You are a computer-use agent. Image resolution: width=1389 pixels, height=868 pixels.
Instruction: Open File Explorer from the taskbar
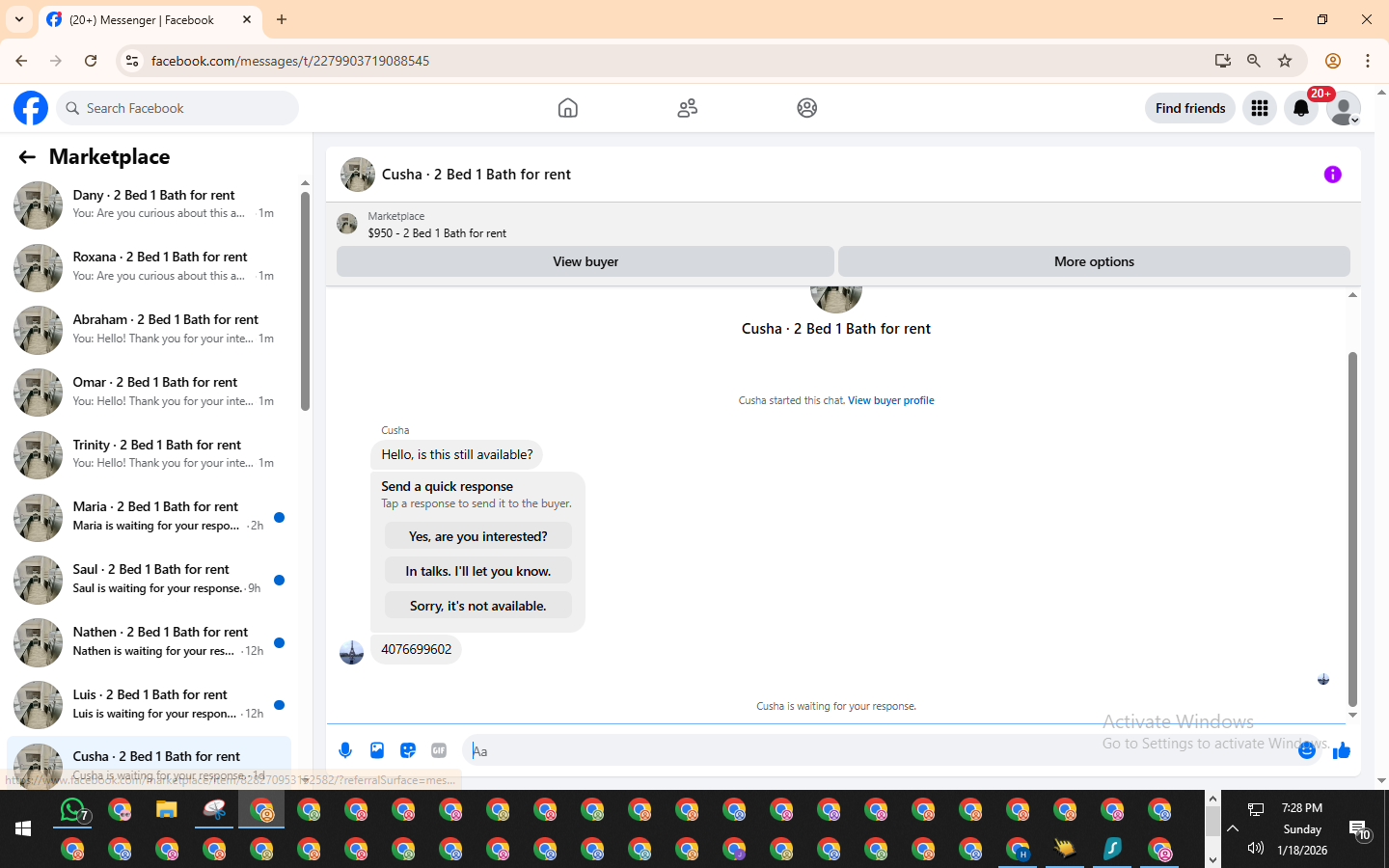(x=167, y=810)
